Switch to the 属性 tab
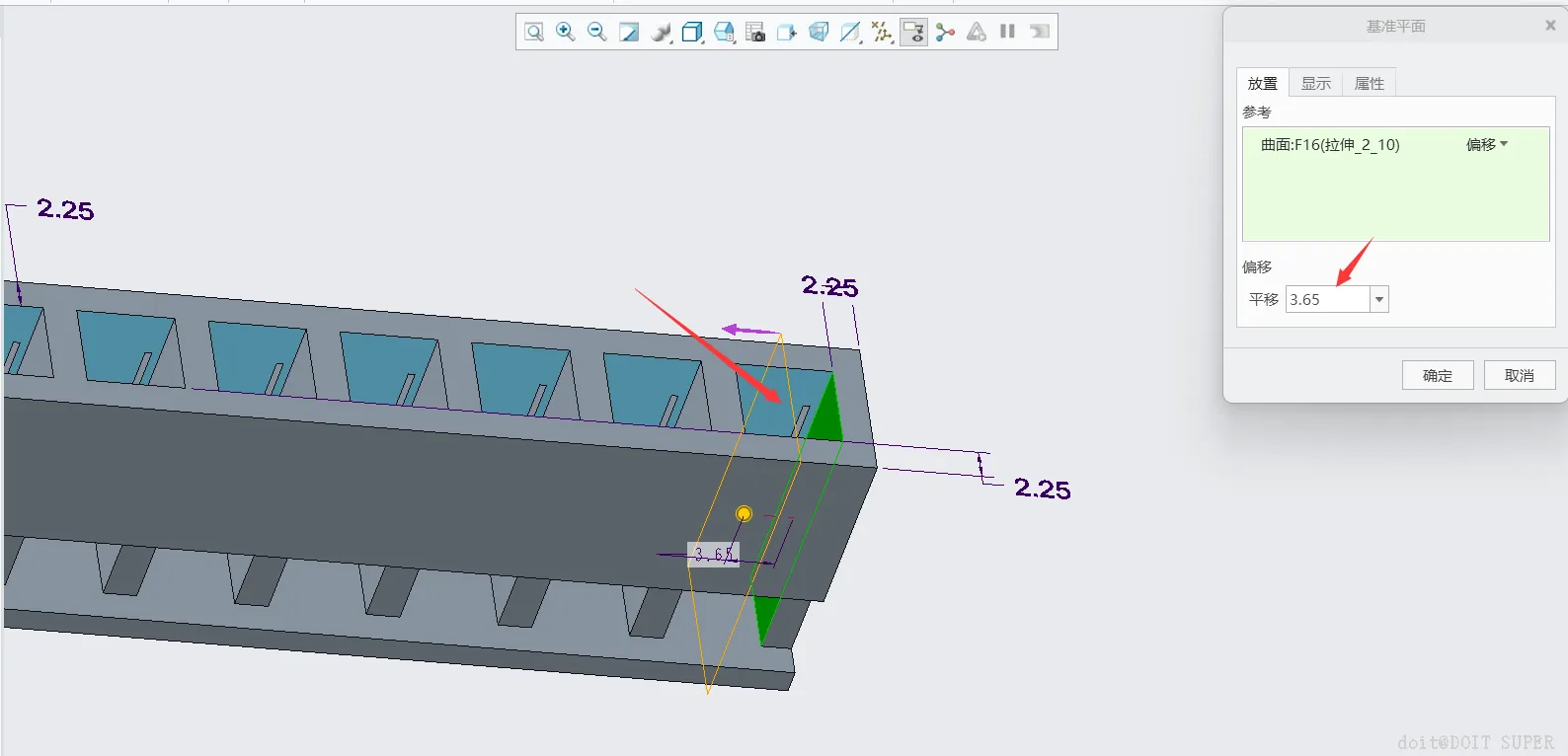The width and height of the screenshot is (1568, 756). coord(1370,83)
